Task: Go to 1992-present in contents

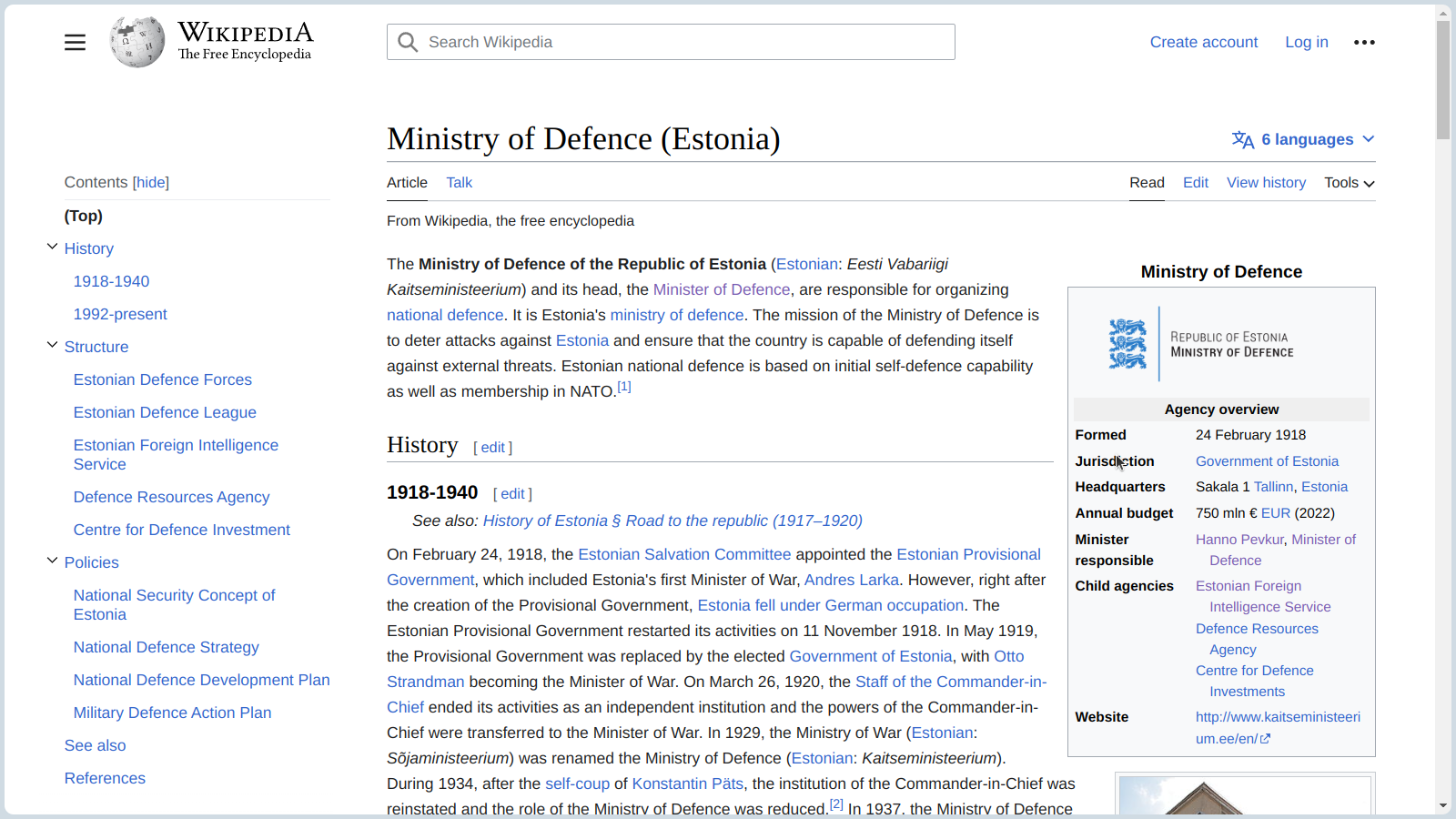Action: coord(120,314)
